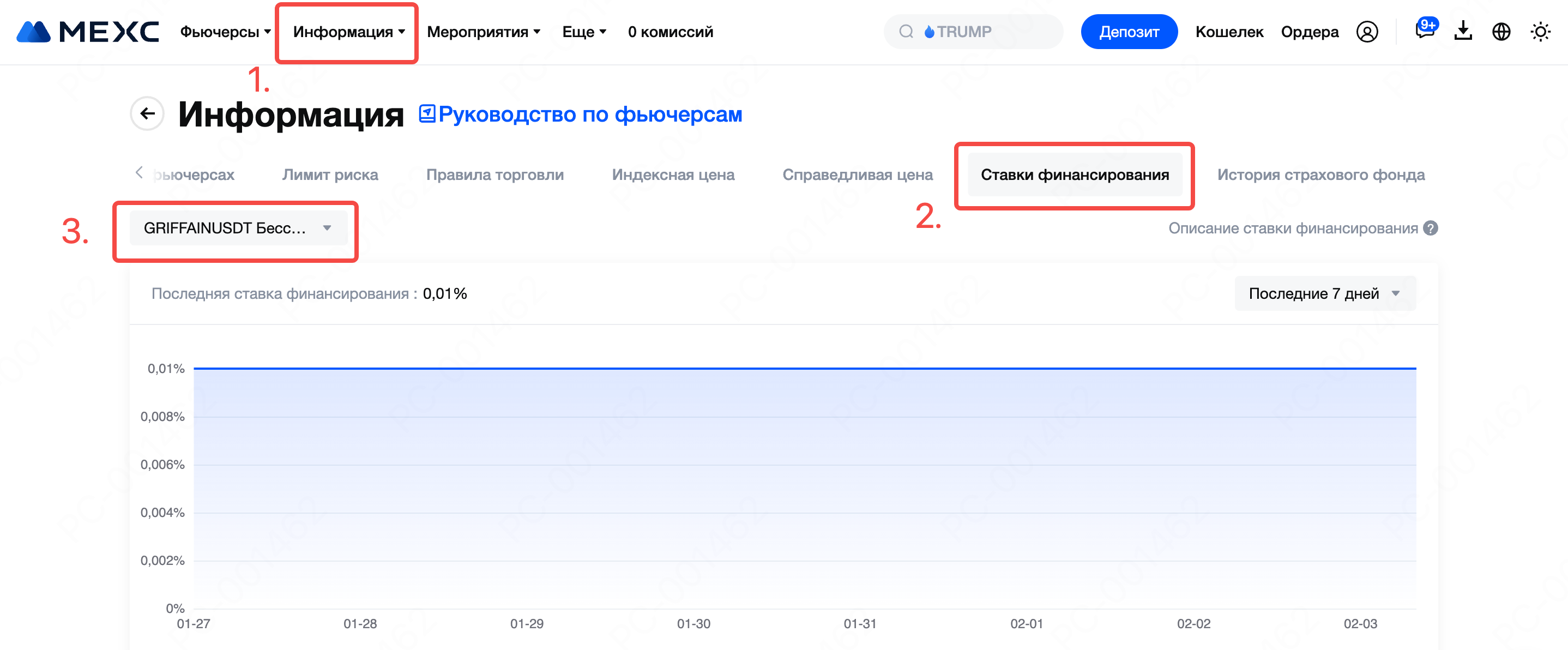Click the funding rate description help icon

coord(1431,228)
